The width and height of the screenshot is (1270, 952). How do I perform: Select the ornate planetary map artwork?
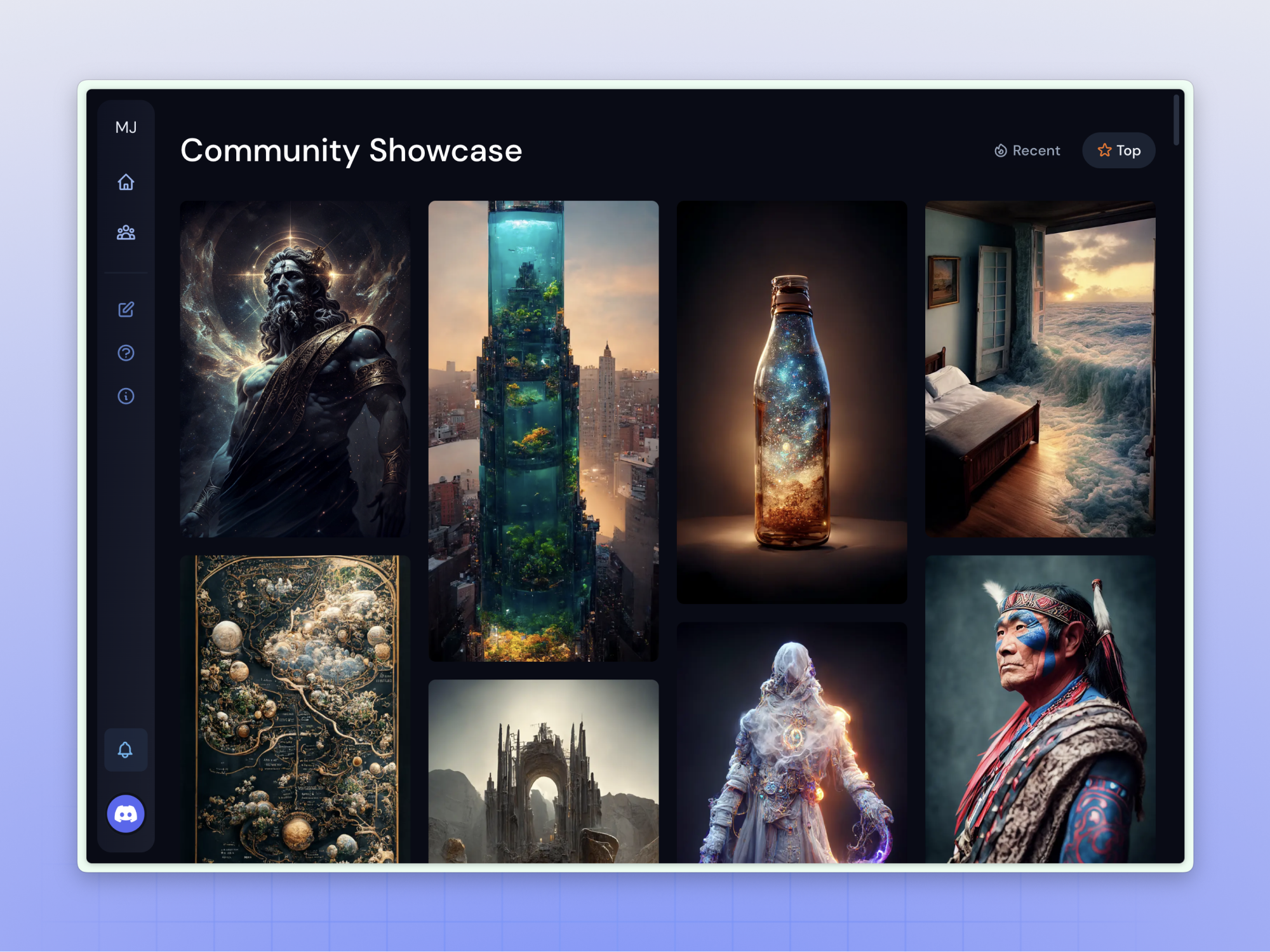point(295,708)
